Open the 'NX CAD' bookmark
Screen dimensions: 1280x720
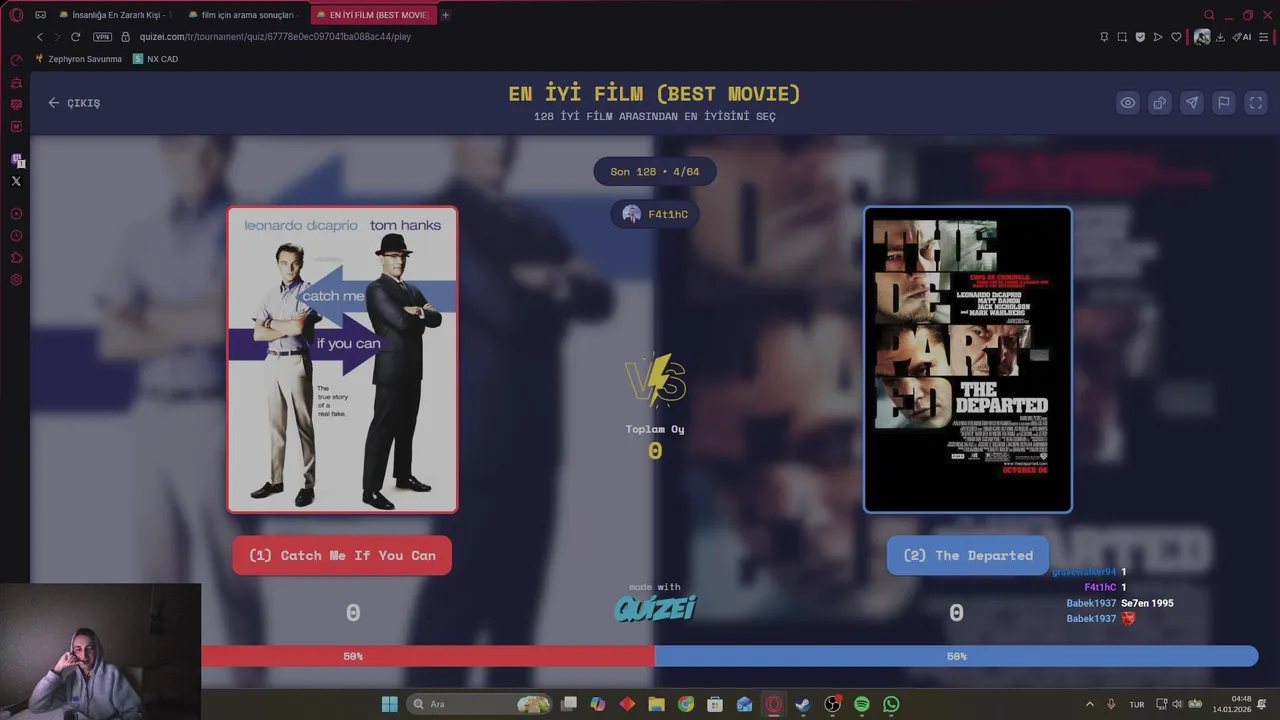point(156,59)
